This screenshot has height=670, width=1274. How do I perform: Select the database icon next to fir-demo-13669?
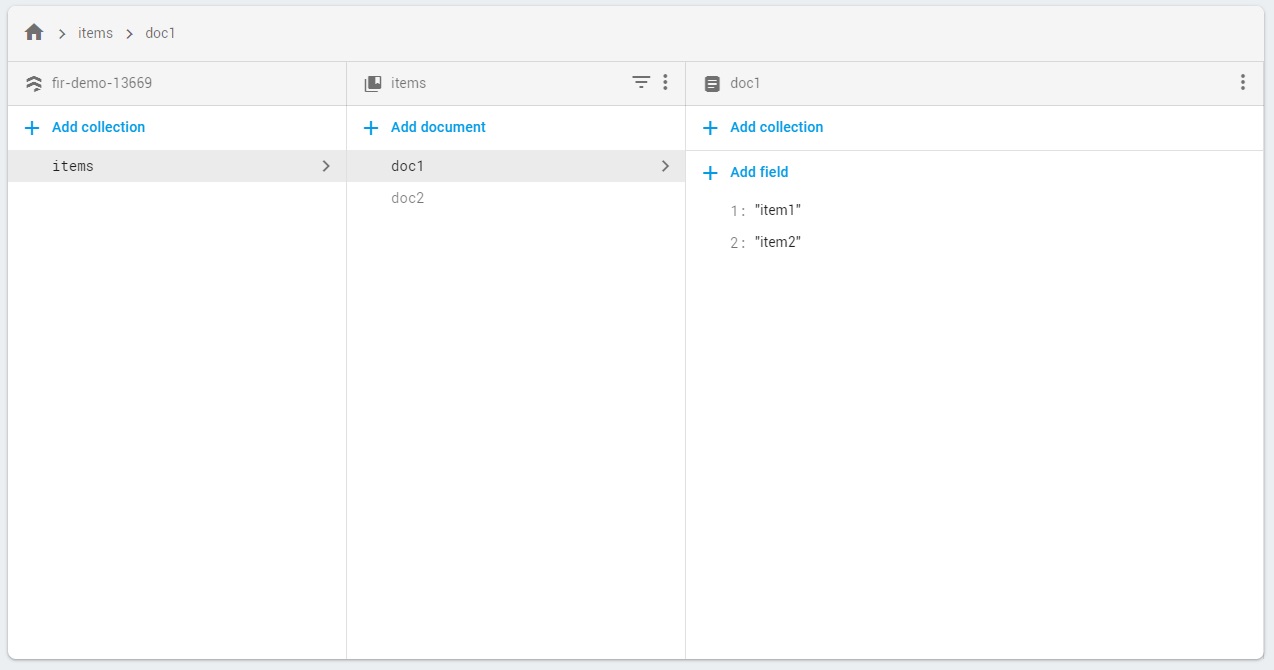pos(33,83)
